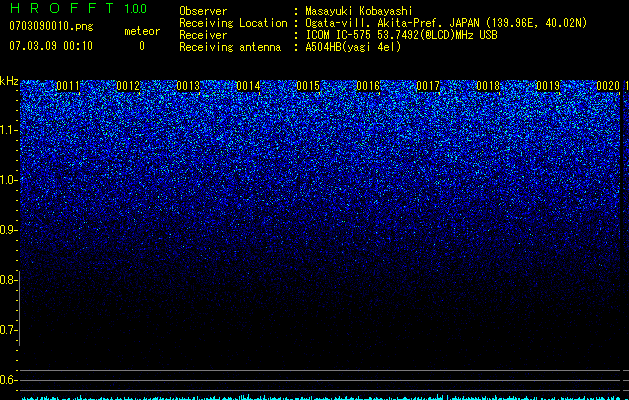Click the 0014 time marker
This screenshot has width=629, height=400.
click(x=248, y=86)
